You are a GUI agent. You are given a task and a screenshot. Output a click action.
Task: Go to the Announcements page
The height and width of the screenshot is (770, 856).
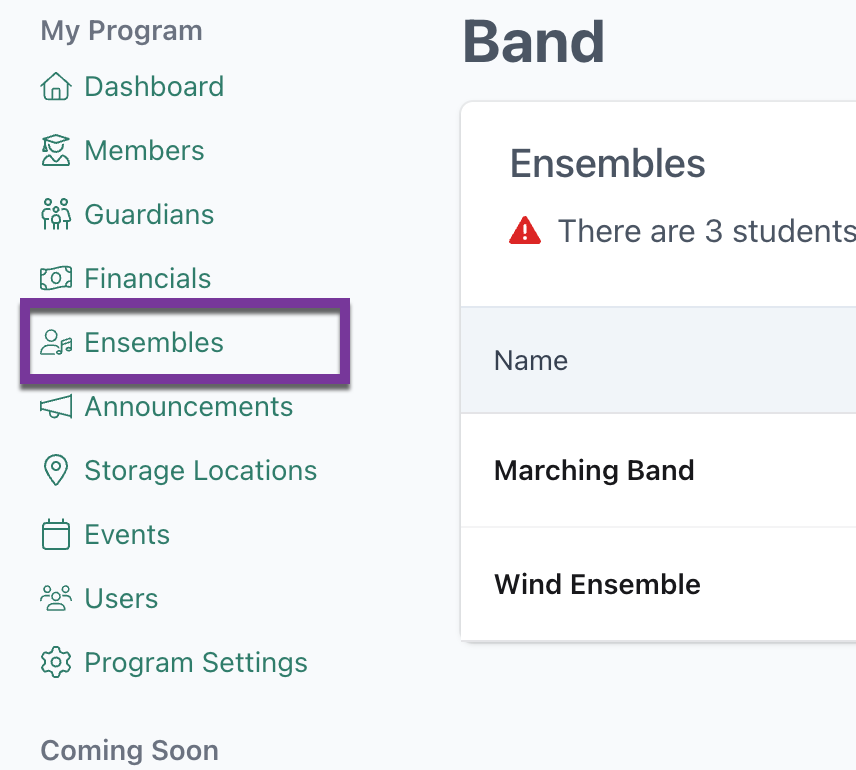(188, 406)
